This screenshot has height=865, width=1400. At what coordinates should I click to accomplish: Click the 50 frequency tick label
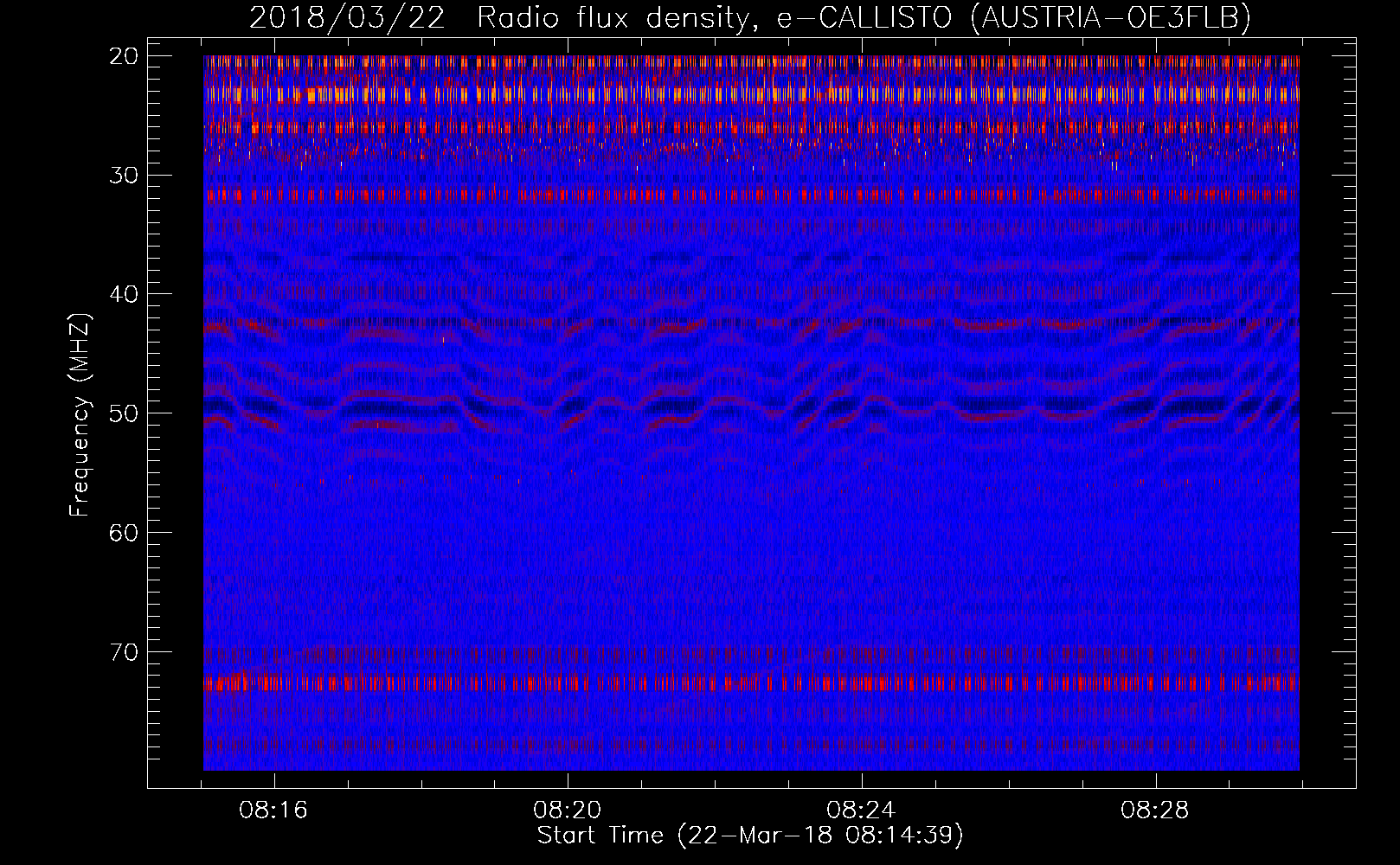tap(124, 413)
